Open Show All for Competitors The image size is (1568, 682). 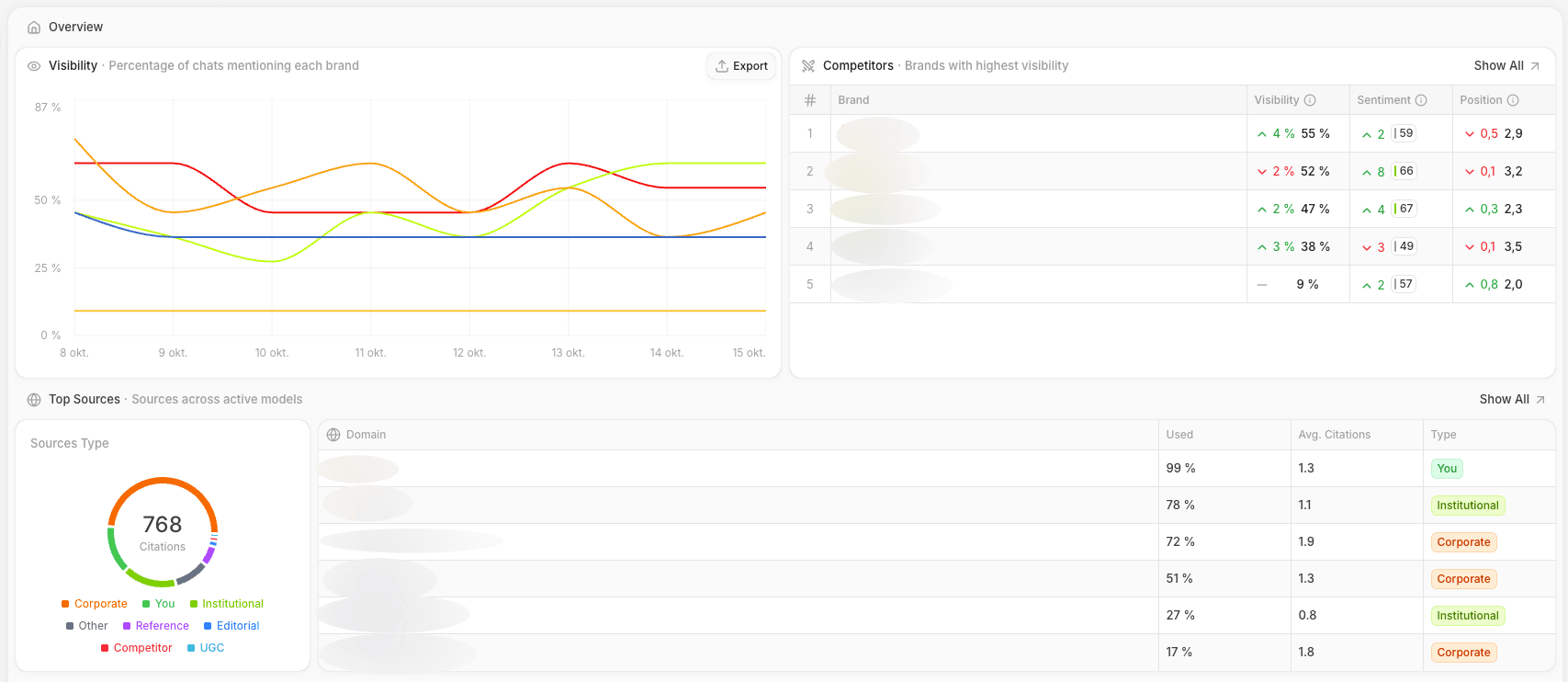point(1506,66)
